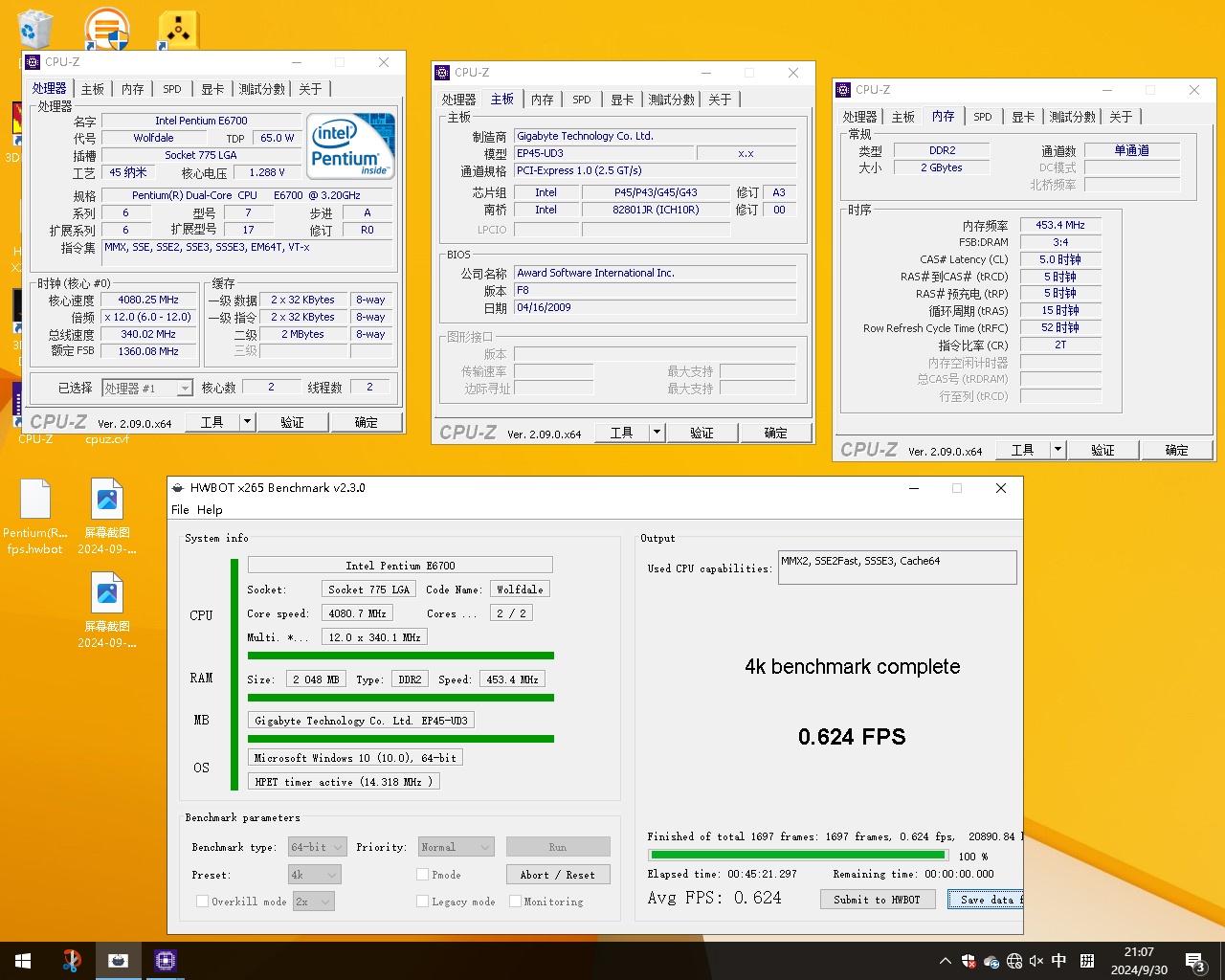Open the orange shield desktop shortcut icon

(105, 29)
